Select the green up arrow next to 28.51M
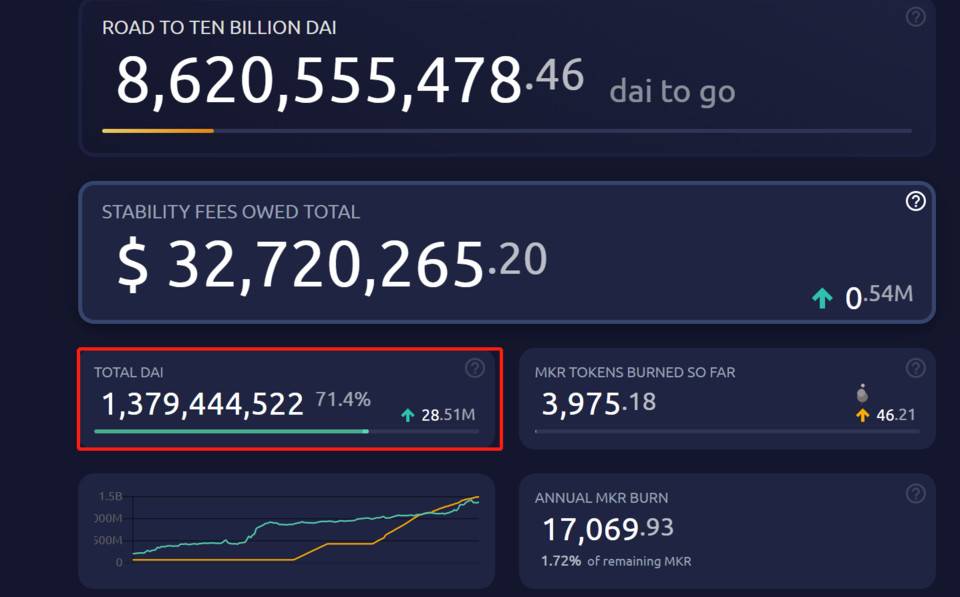The image size is (960, 597). (x=407, y=412)
